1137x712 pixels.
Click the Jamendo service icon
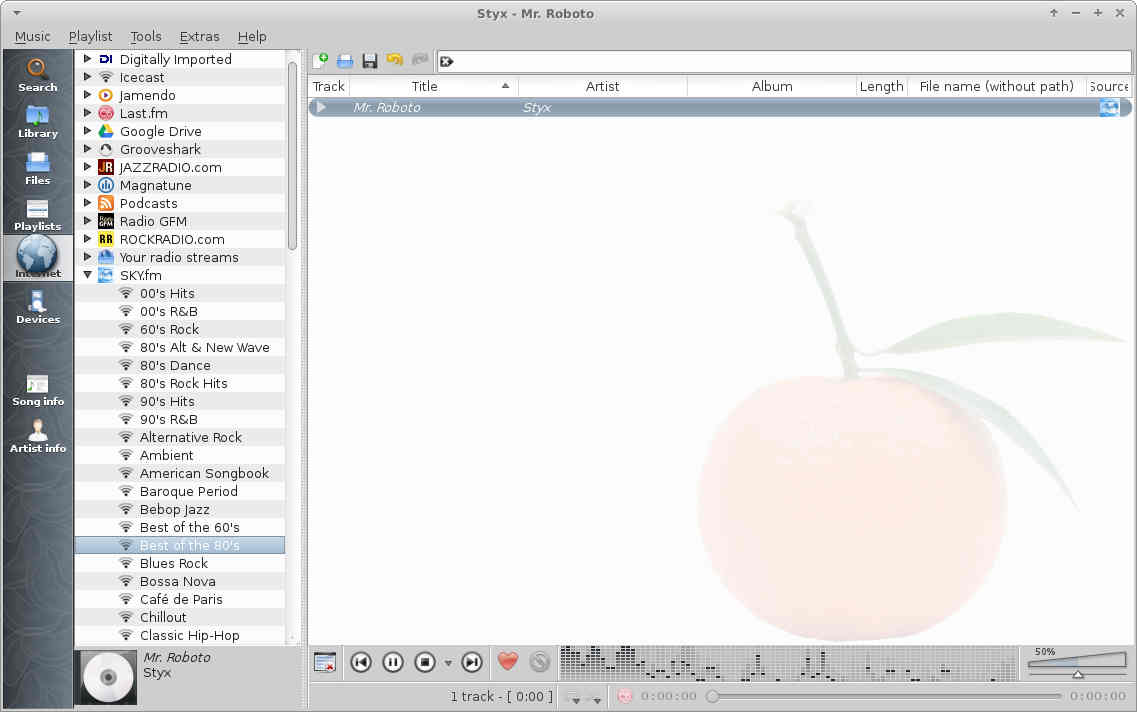click(x=106, y=95)
